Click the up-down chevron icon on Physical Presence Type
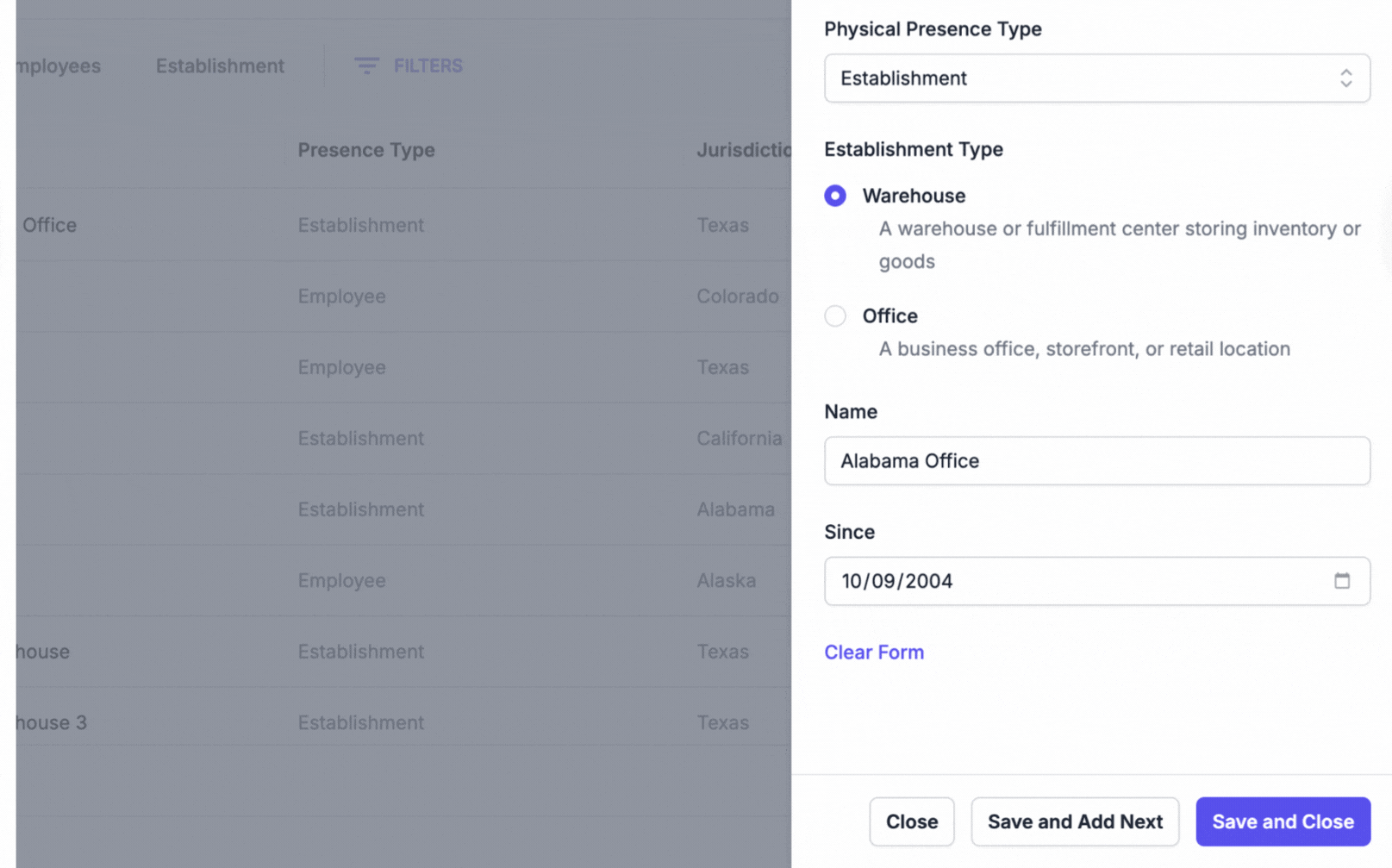The height and width of the screenshot is (868, 1392). pyautogui.click(x=1345, y=78)
